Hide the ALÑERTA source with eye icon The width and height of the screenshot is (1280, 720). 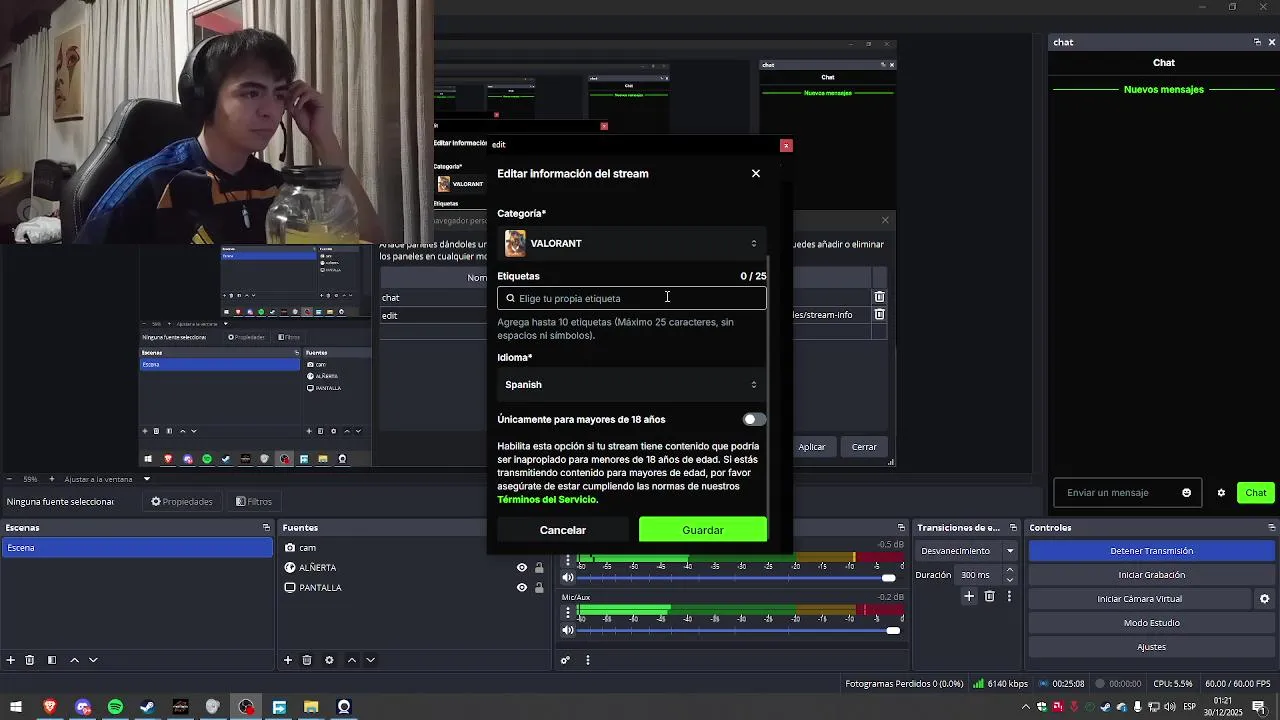click(521, 568)
